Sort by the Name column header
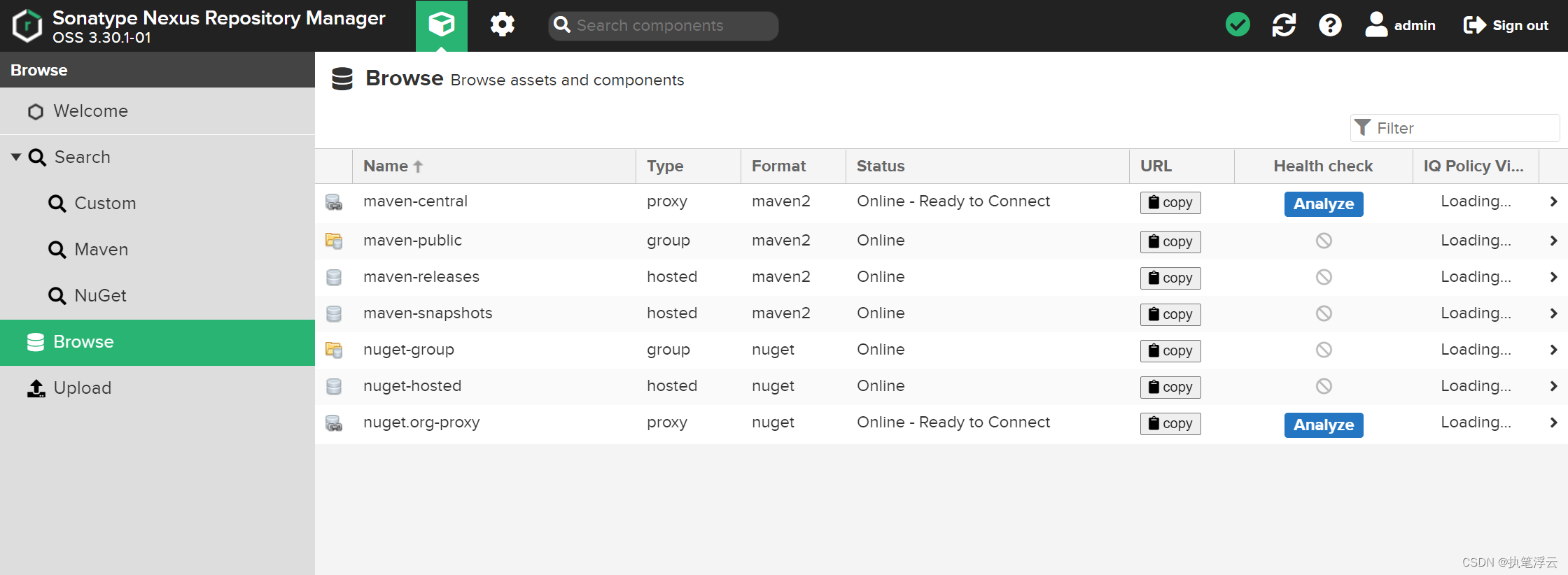This screenshot has width=1568, height=575. [x=493, y=166]
